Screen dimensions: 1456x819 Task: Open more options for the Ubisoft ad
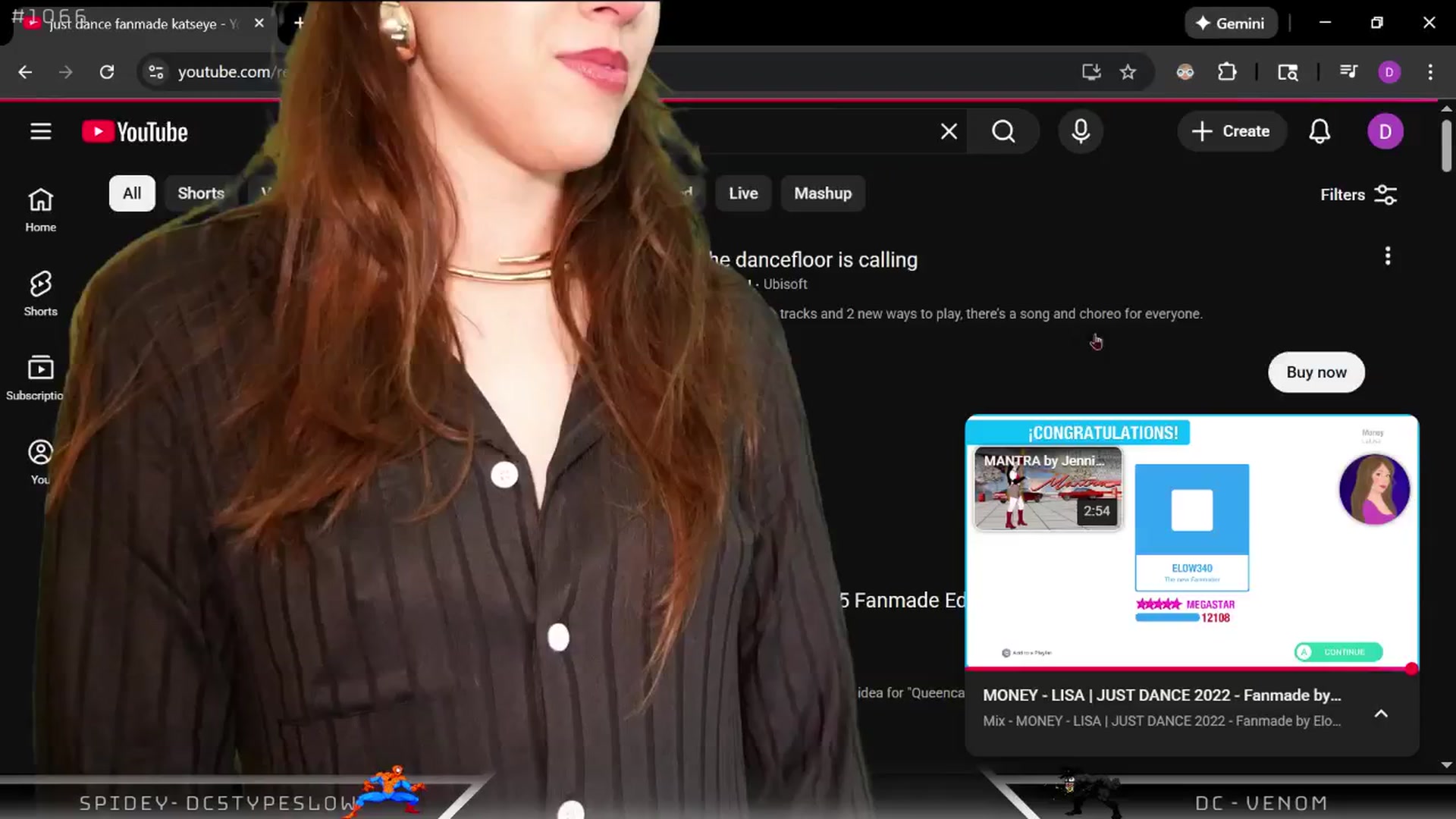pos(1388,256)
